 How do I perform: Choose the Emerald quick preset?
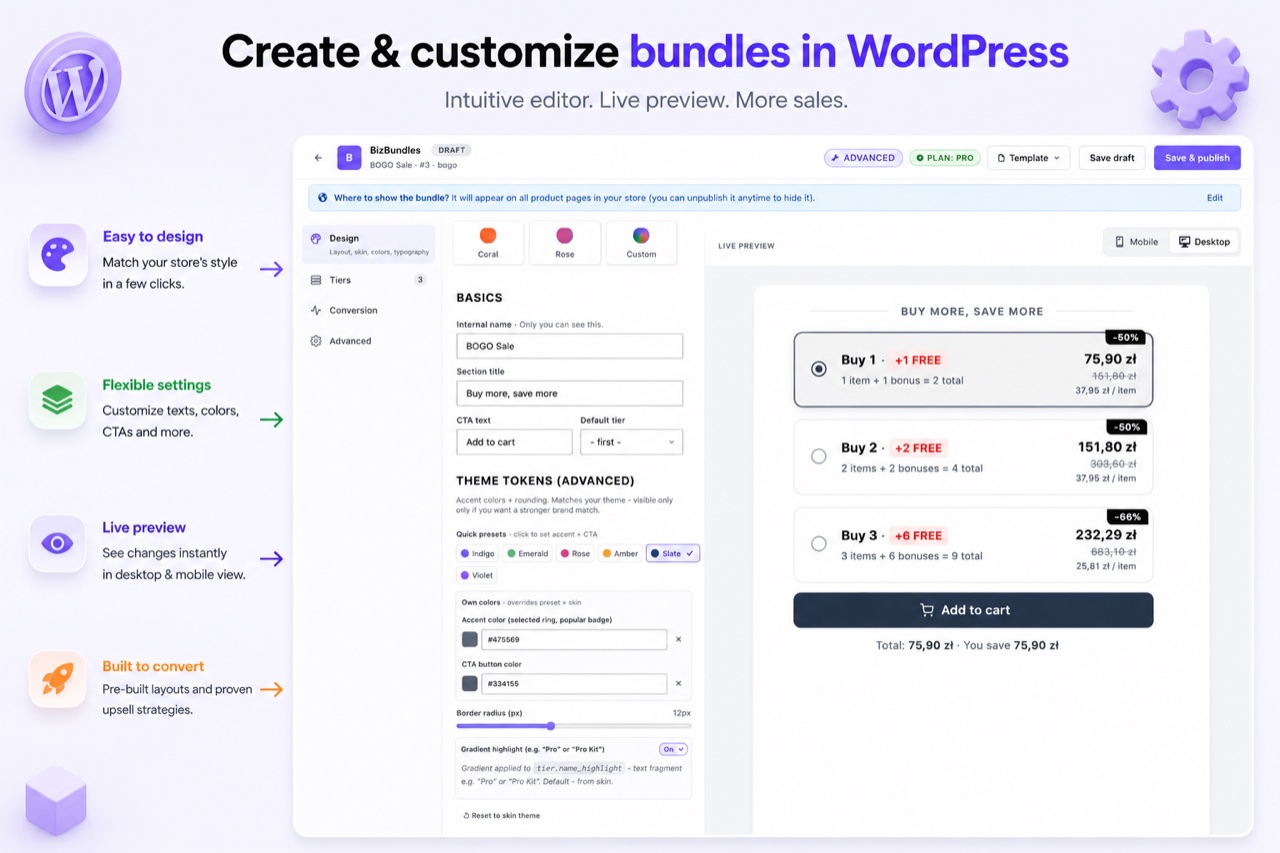pyautogui.click(x=528, y=553)
